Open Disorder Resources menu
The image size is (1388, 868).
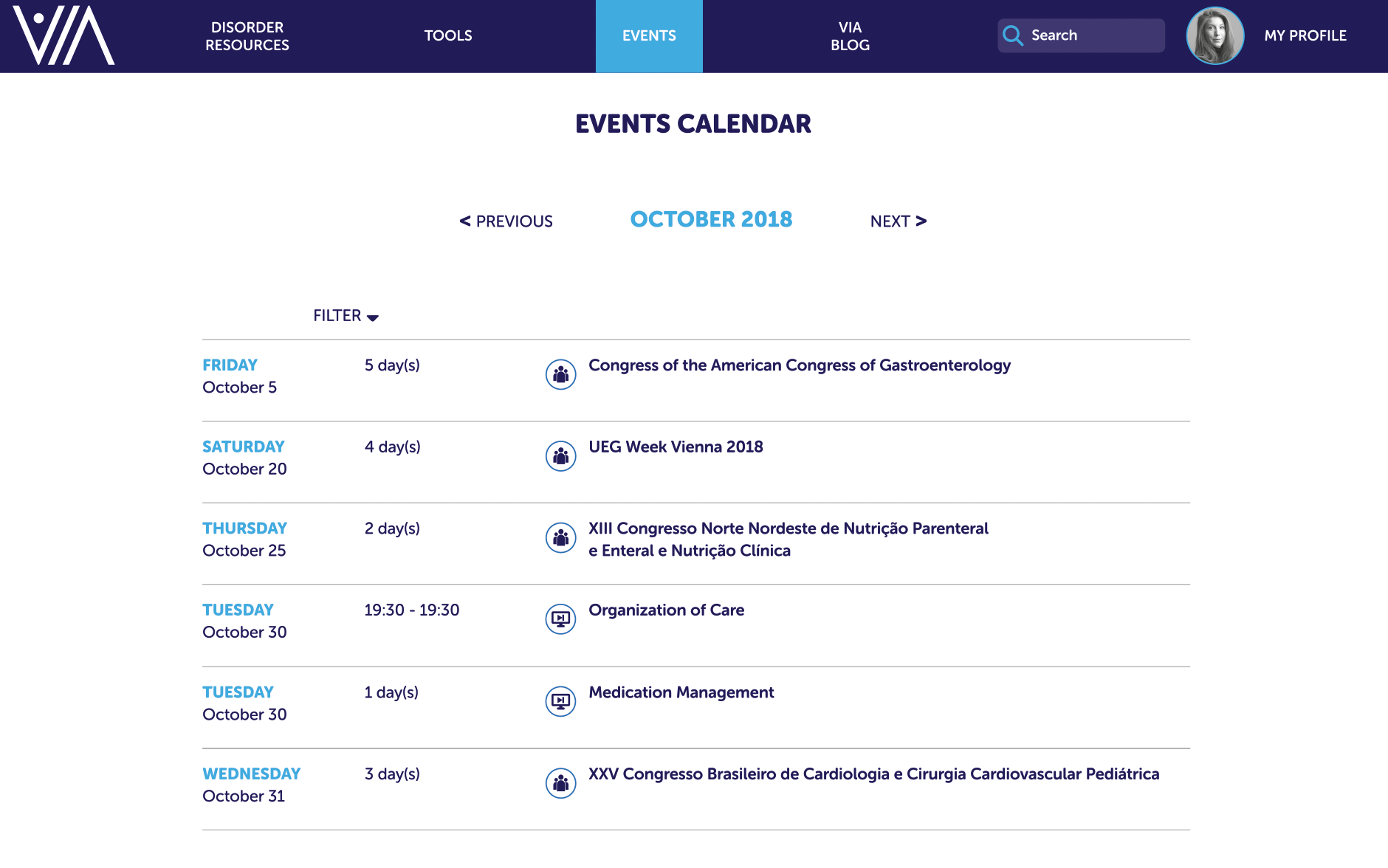[247, 36]
